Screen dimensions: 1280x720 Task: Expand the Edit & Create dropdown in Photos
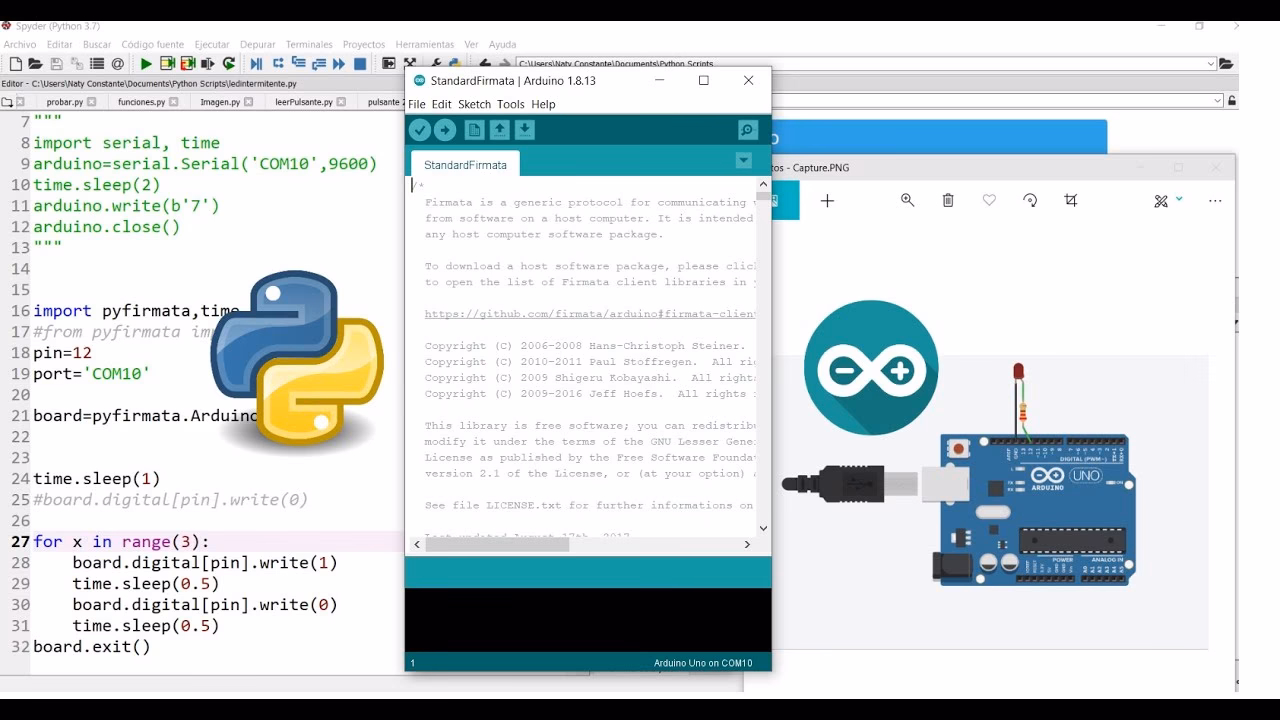[1178, 200]
